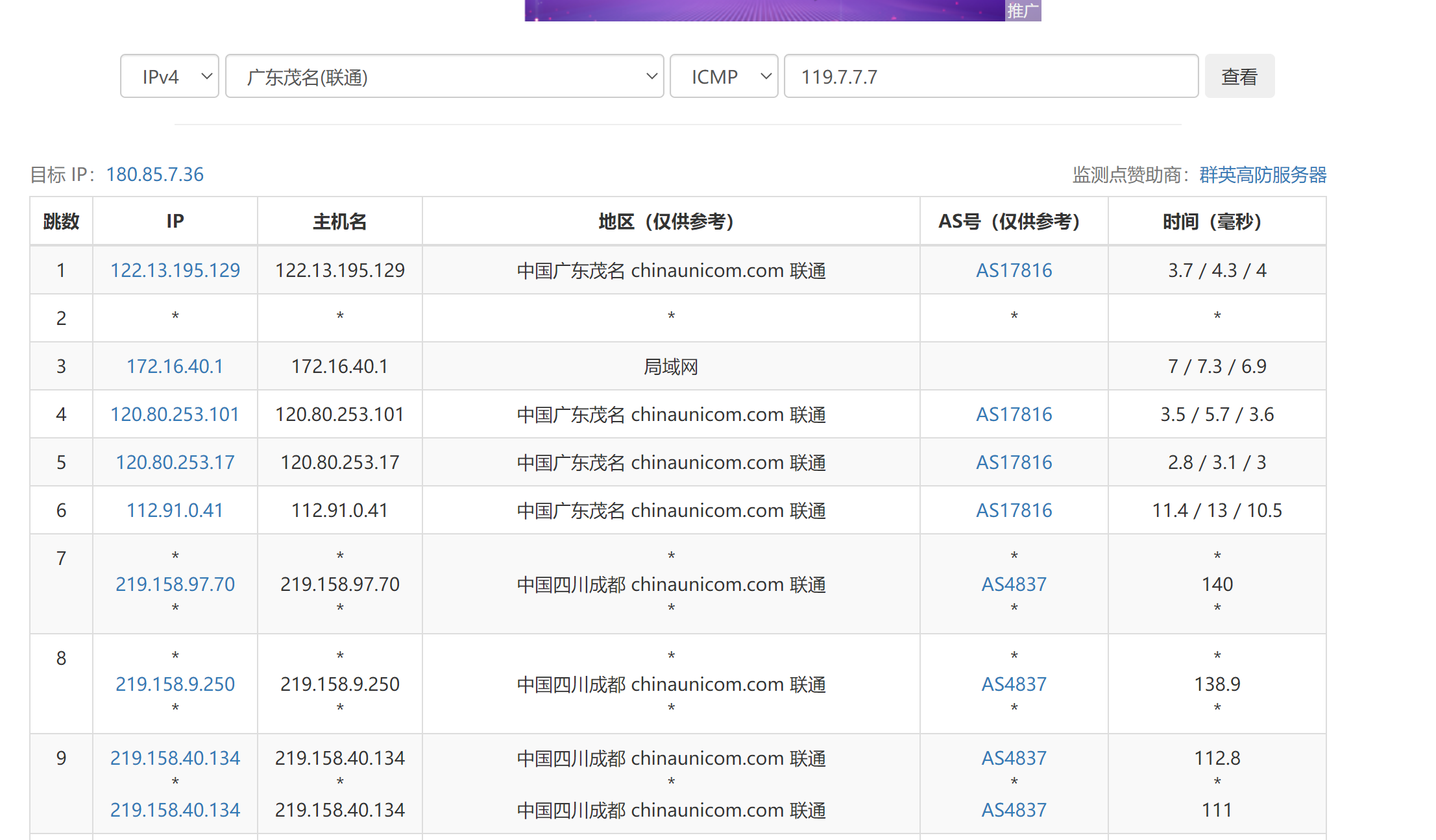Click region text 中国四川成都 in hop 8 row

[571, 684]
